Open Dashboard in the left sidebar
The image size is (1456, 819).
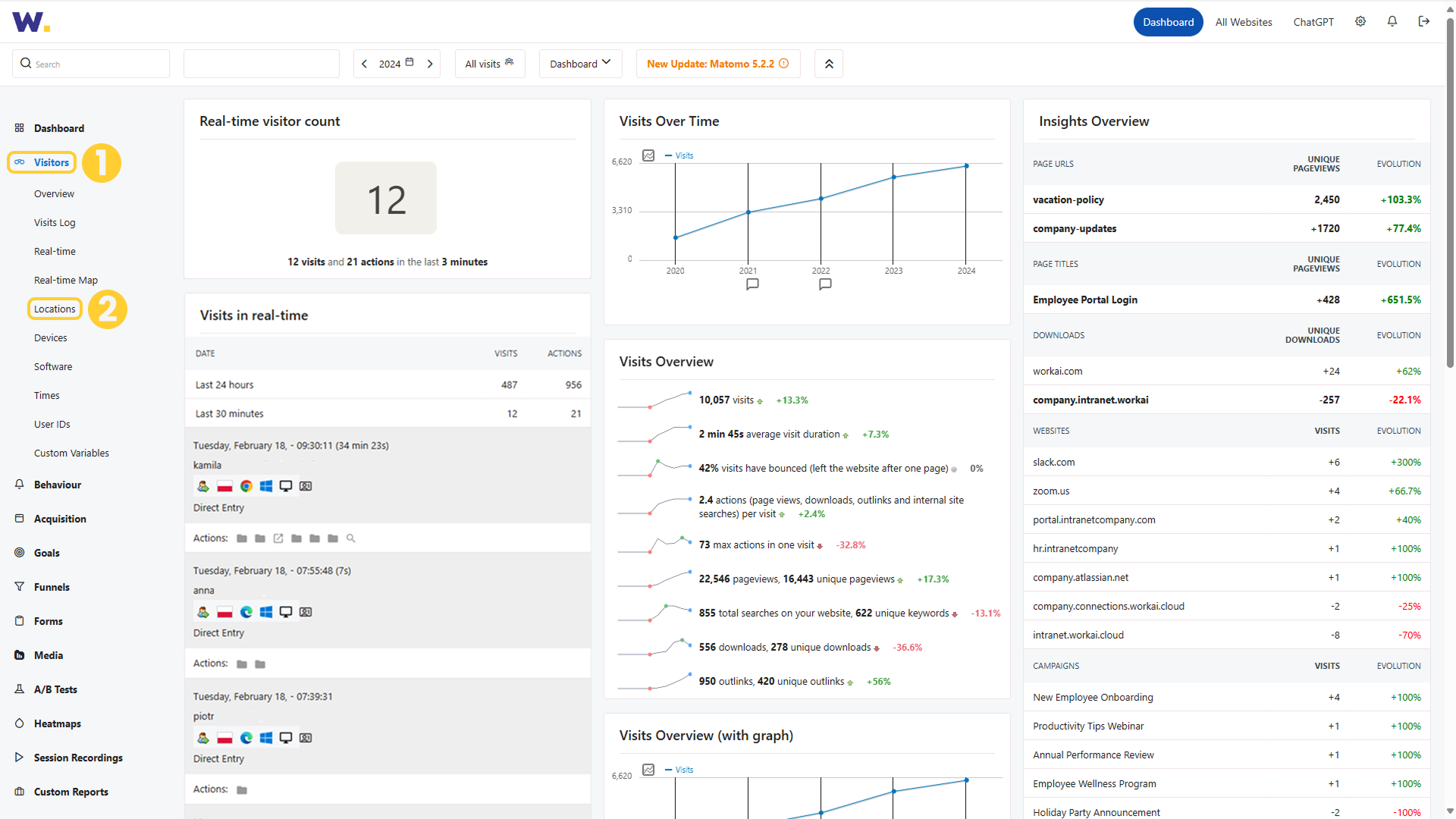(x=59, y=128)
